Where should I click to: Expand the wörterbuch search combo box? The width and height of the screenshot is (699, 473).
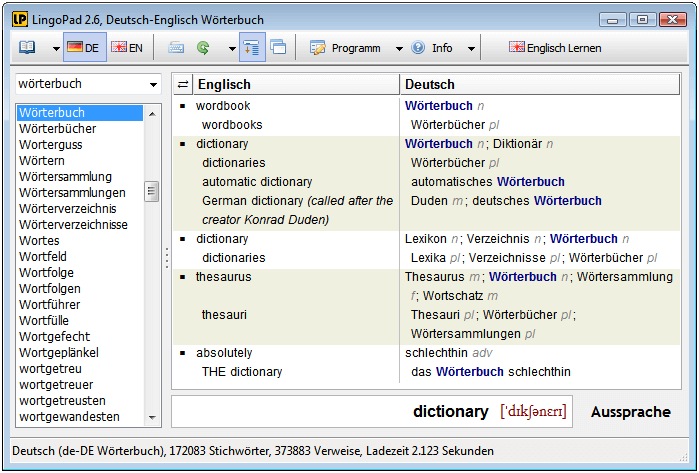pyautogui.click(x=153, y=85)
